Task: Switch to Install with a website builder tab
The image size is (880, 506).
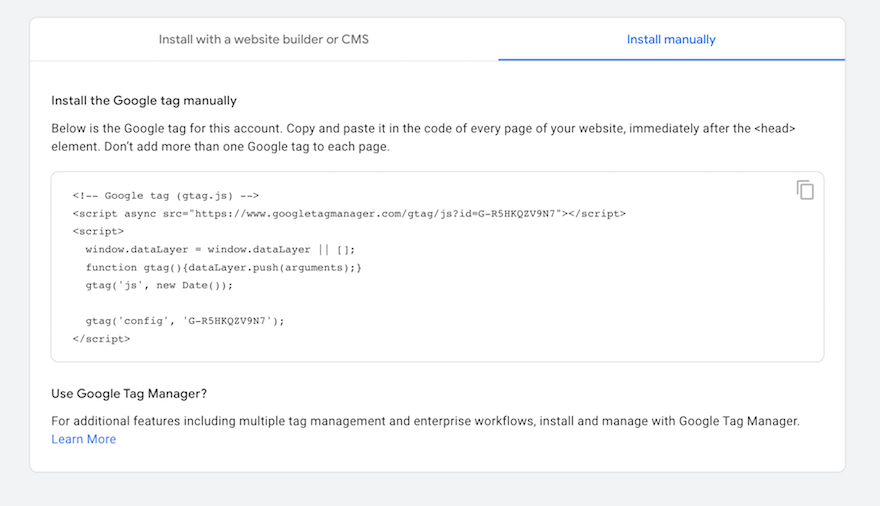Action: point(264,39)
